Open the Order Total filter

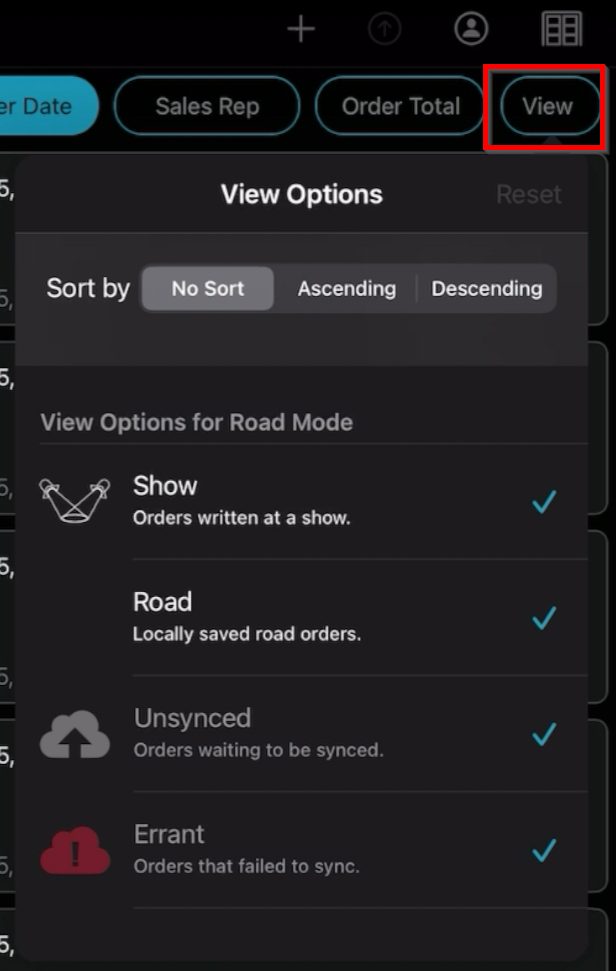tap(400, 106)
